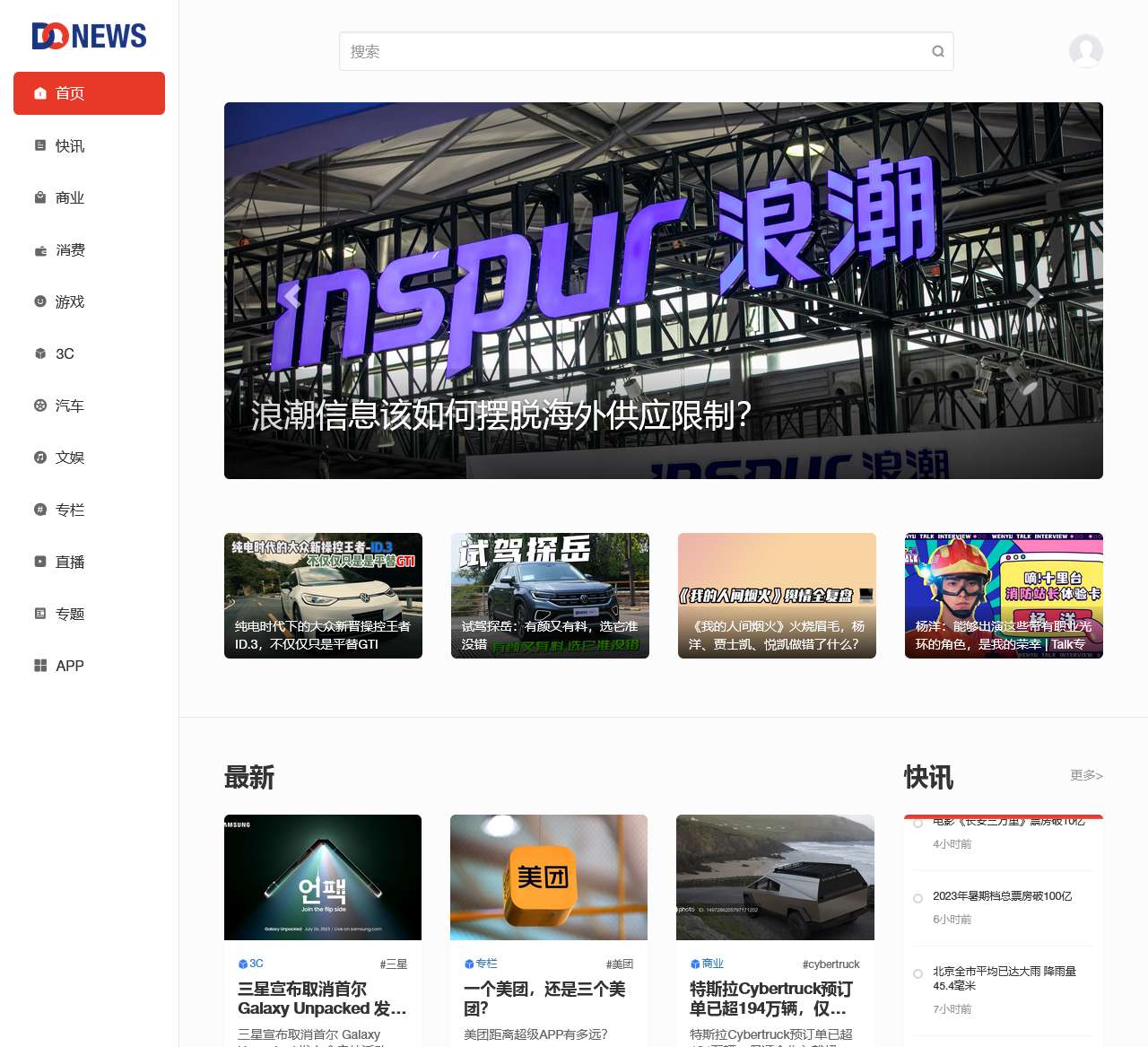Click the #美团 hashtag
The width and height of the screenshot is (1148, 1047).
pos(620,964)
